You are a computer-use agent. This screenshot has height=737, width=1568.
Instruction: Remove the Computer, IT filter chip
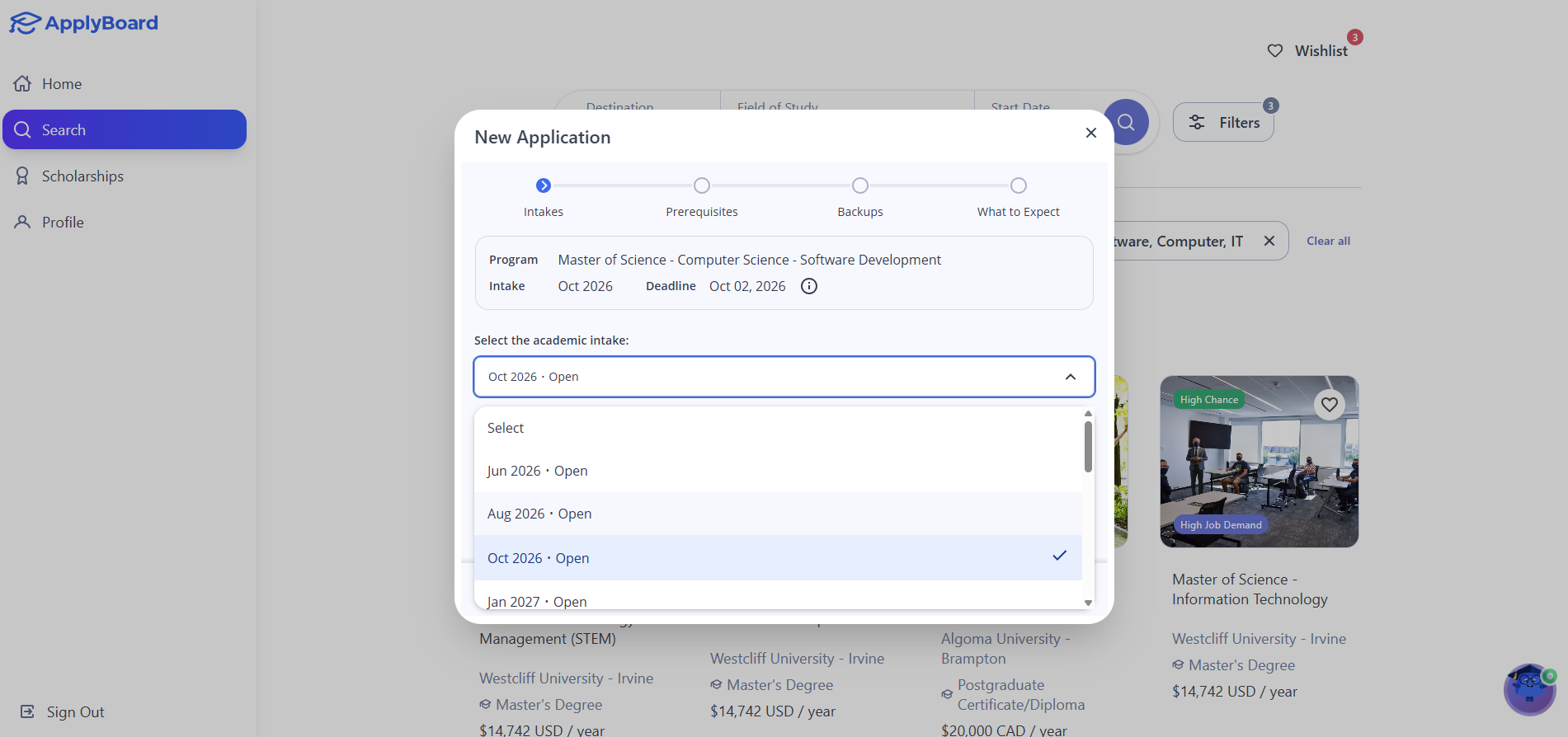tap(1269, 241)
